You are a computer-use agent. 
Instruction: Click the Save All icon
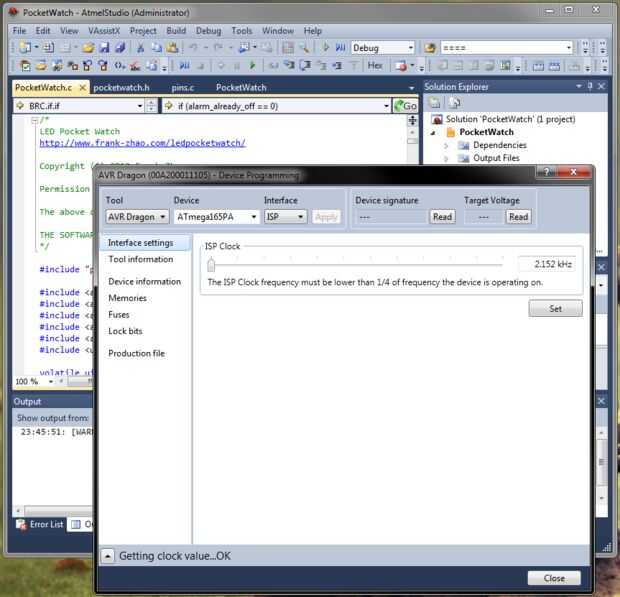(x=120, y=48)
